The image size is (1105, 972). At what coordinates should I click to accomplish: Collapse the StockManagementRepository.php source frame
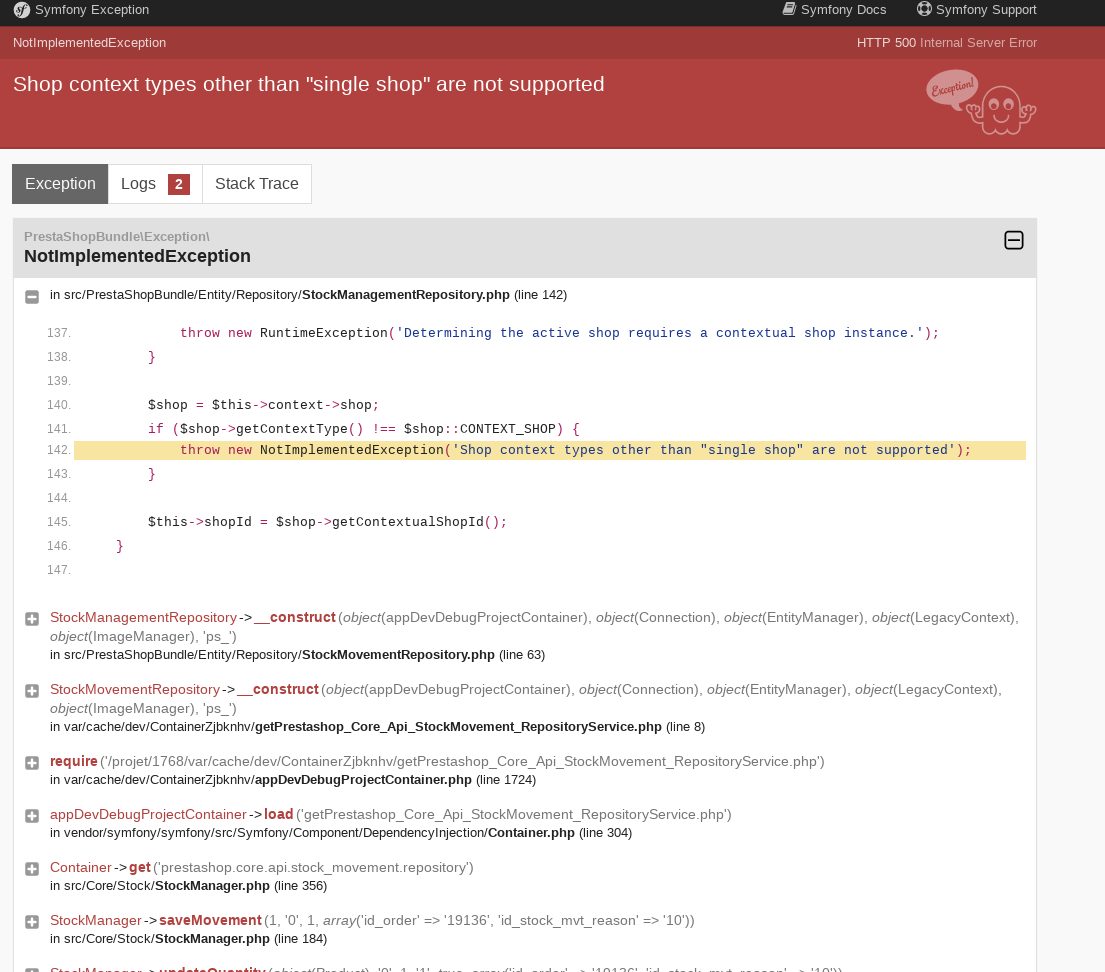[31, 295]
